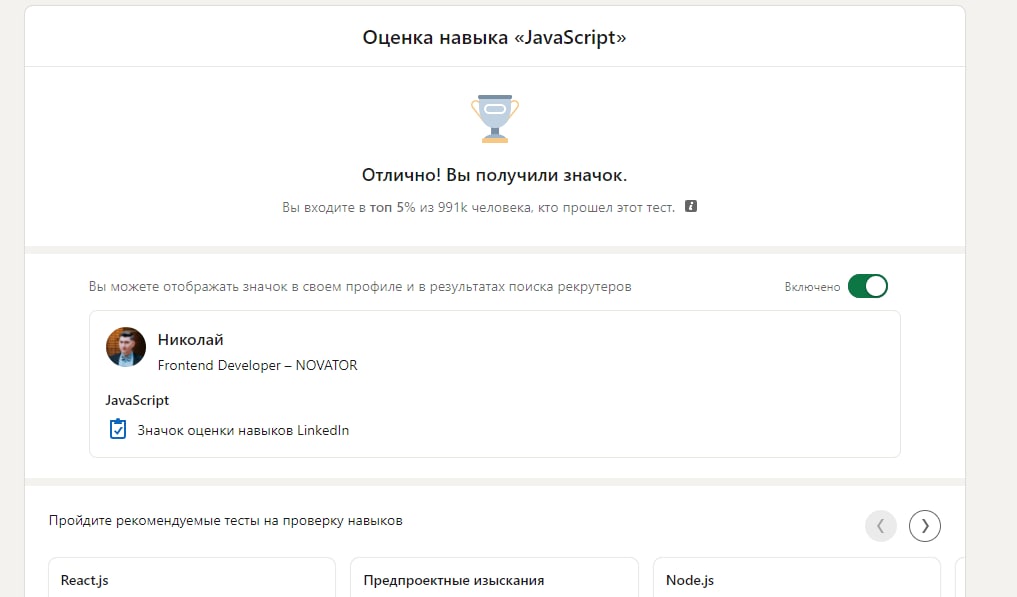
Task: Turn off the badge display toggle
Action: pyautogui.click(x=867, y=286)
